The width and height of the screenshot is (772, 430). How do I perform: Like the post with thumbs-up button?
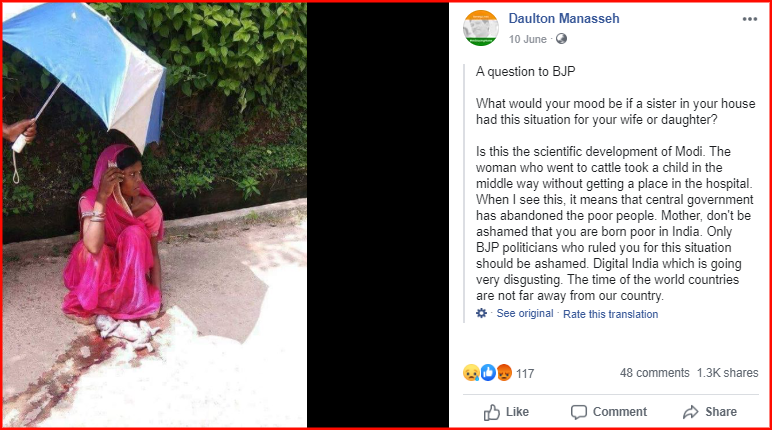pos(506,412)
